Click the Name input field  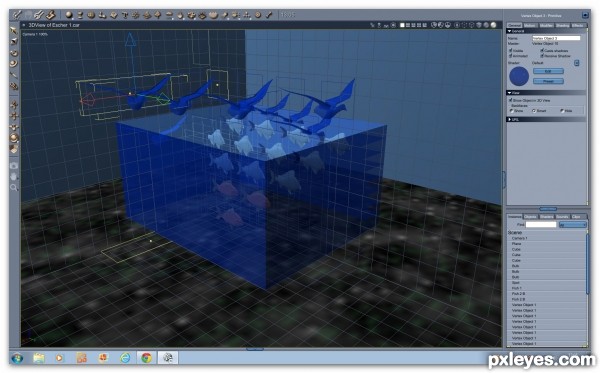pyautogui.click(x=556, y=38)
